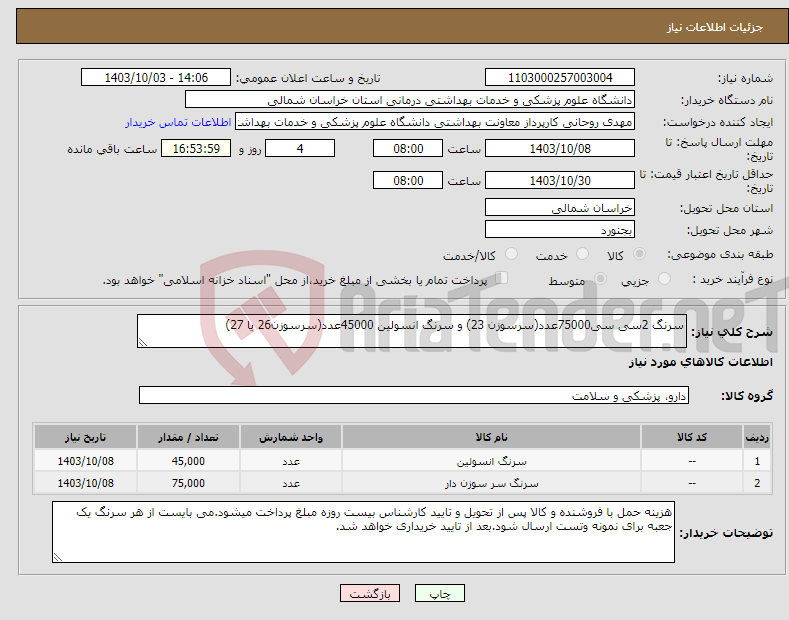Click delivery province field خراسان شمالی
This screenshot has width=789, height=620.
point(560,207)
